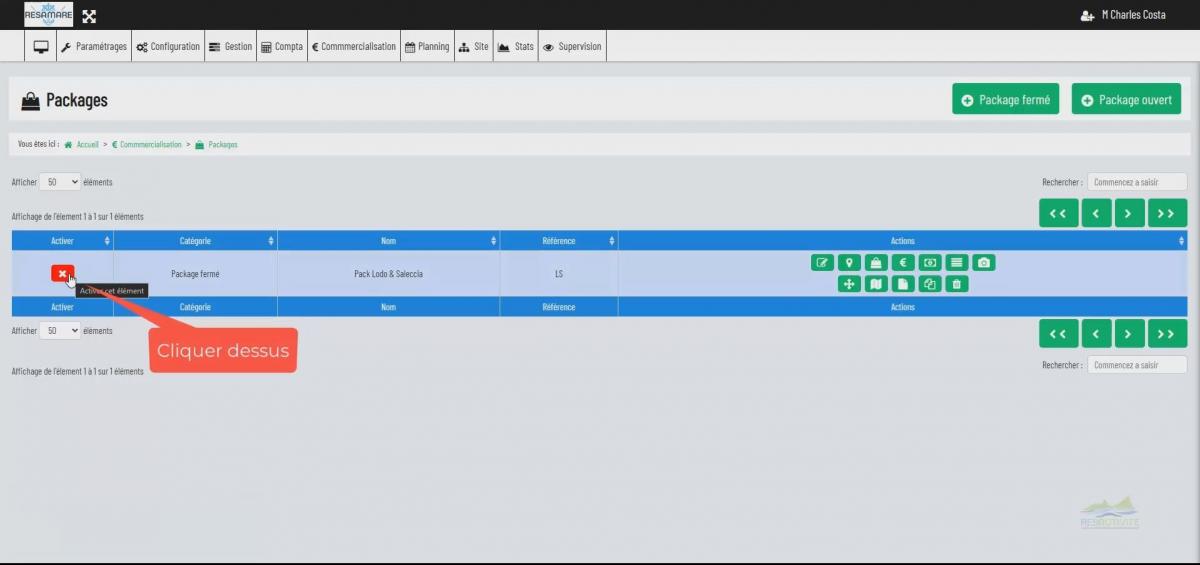Go to last page using top >> button

pyautogui.click(x=1167, y=213)
